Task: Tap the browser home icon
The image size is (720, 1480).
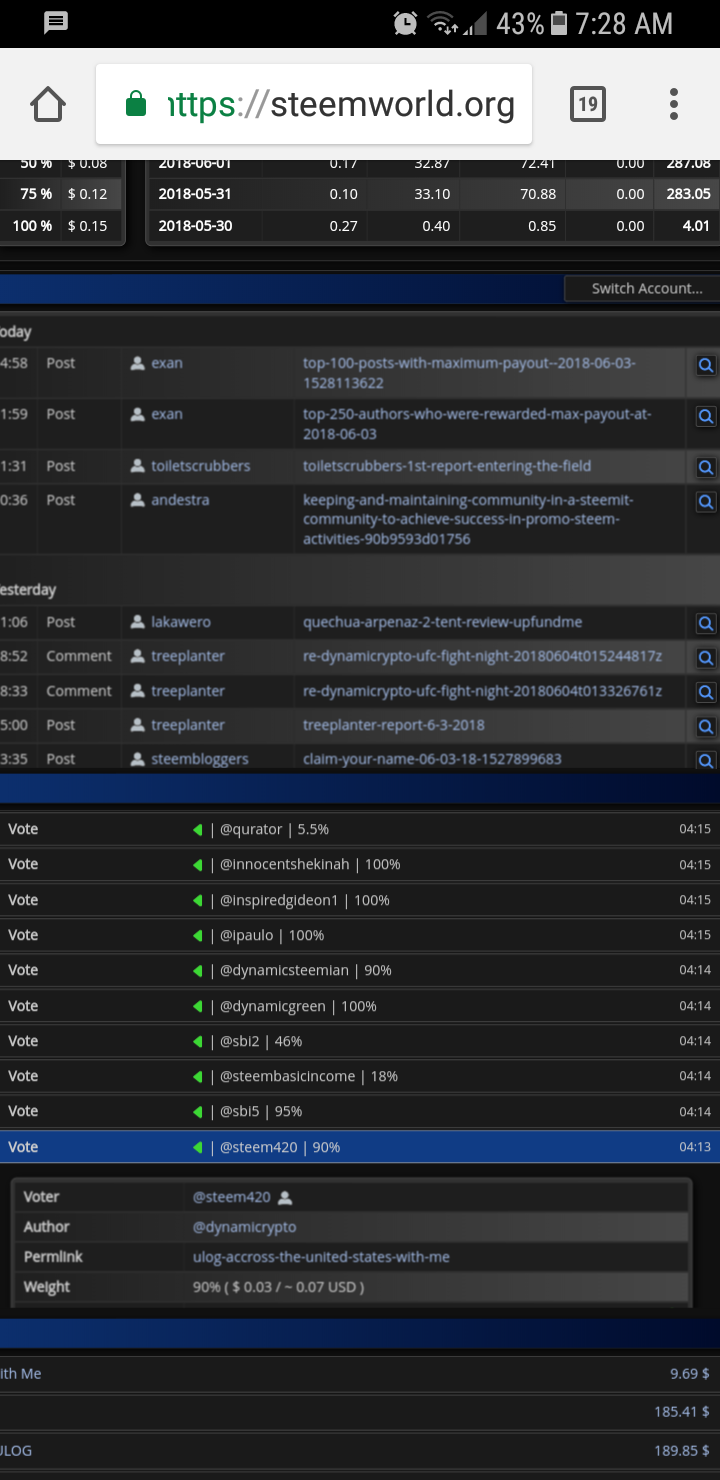Action: click(48, 104)
